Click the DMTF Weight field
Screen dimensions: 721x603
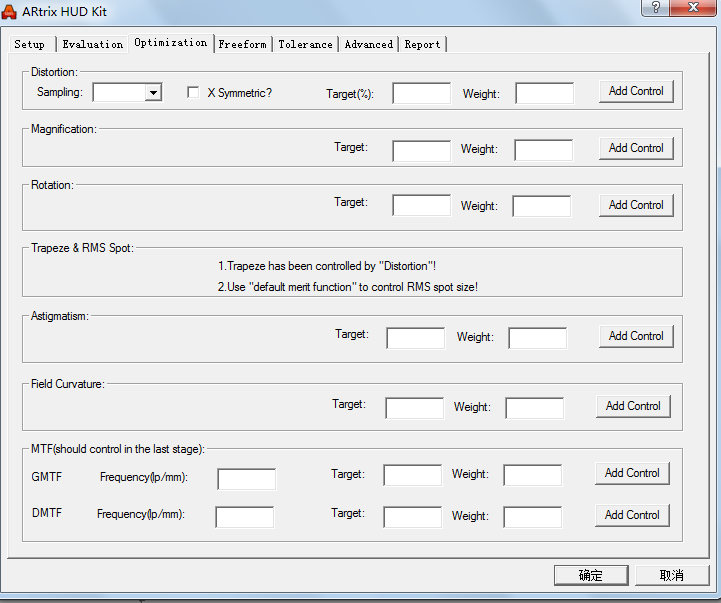pyautogui.click(x=532, y=517)
